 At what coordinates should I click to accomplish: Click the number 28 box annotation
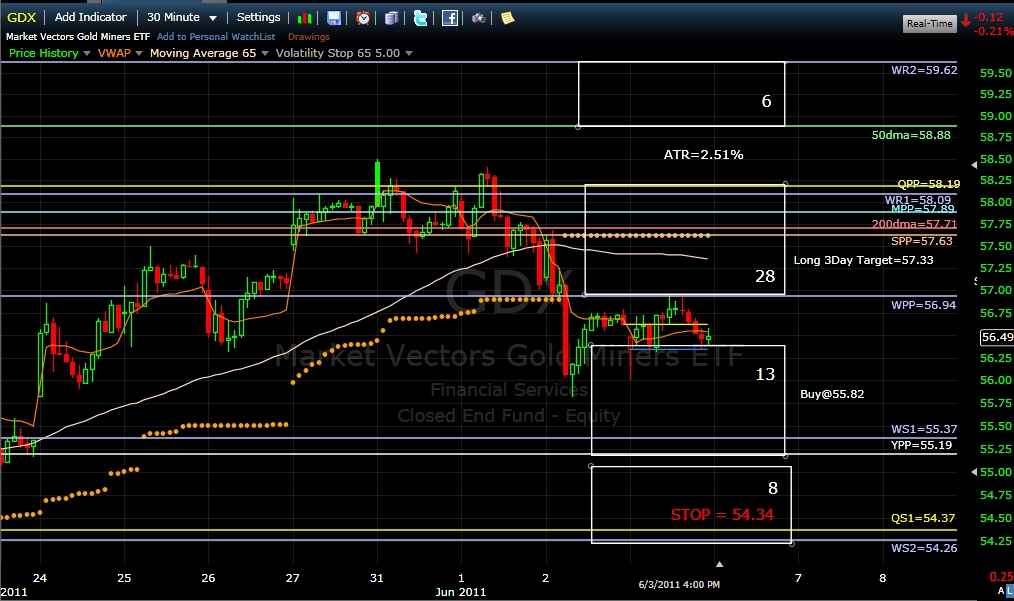tap(765, 276)
